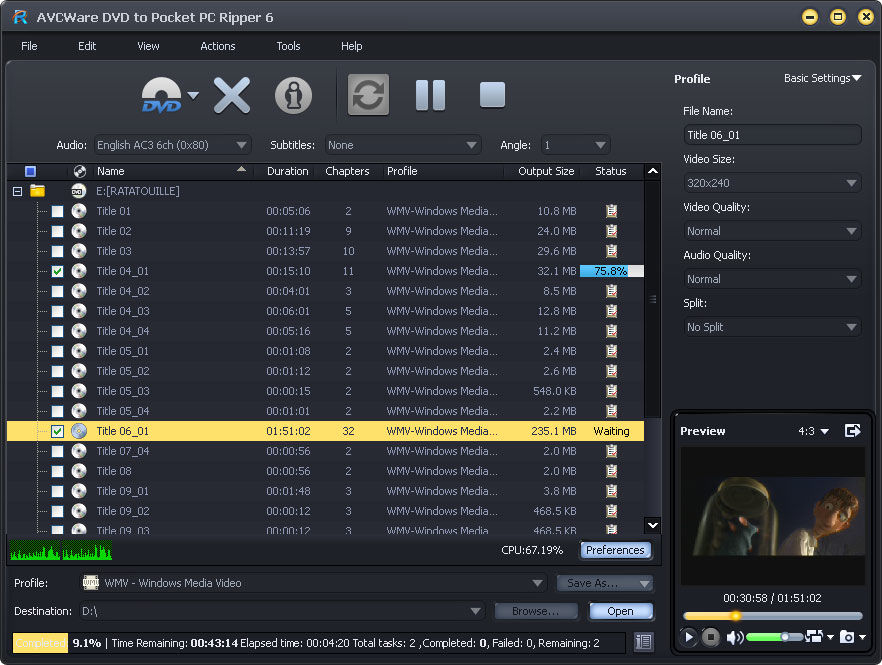Stop conversion using the toolbar stop button
The width and height of the screenshot is (882, 665).
point(492,95)
